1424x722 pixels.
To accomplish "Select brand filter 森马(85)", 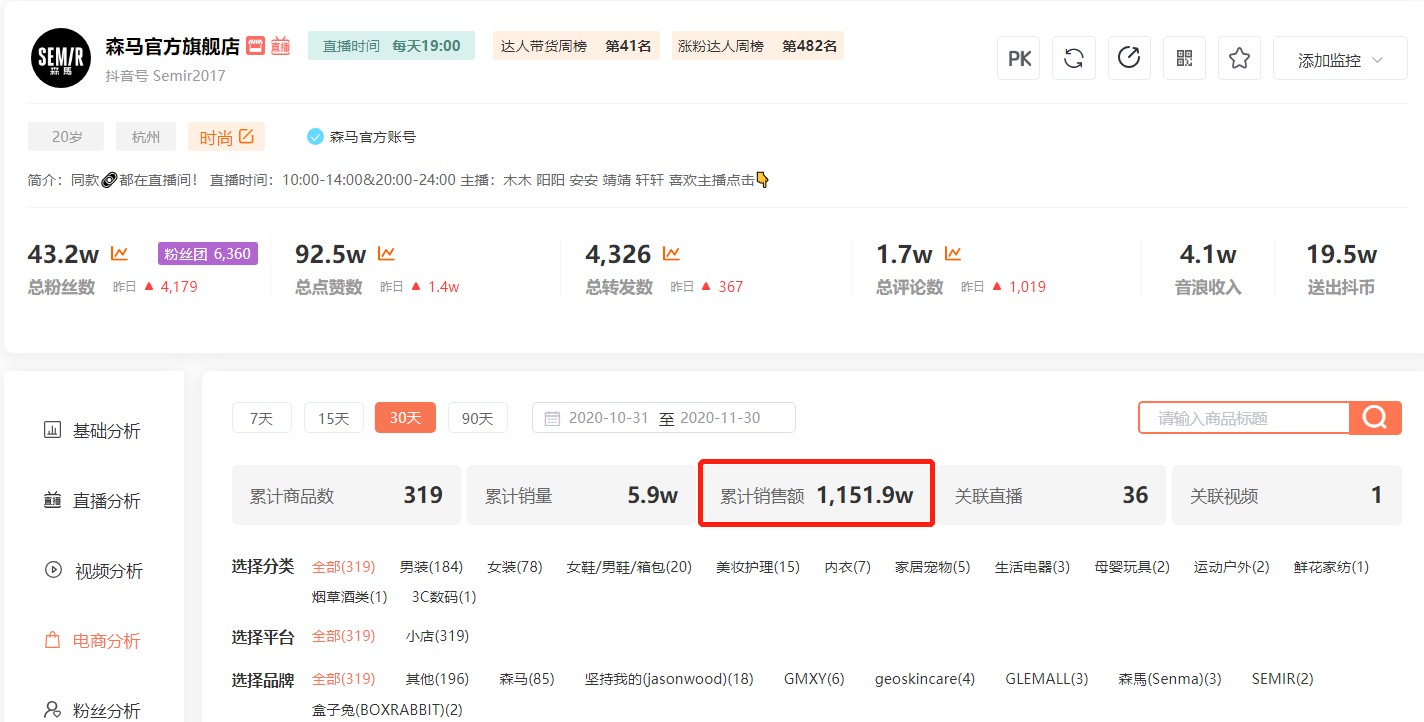I will pos(527,679).
